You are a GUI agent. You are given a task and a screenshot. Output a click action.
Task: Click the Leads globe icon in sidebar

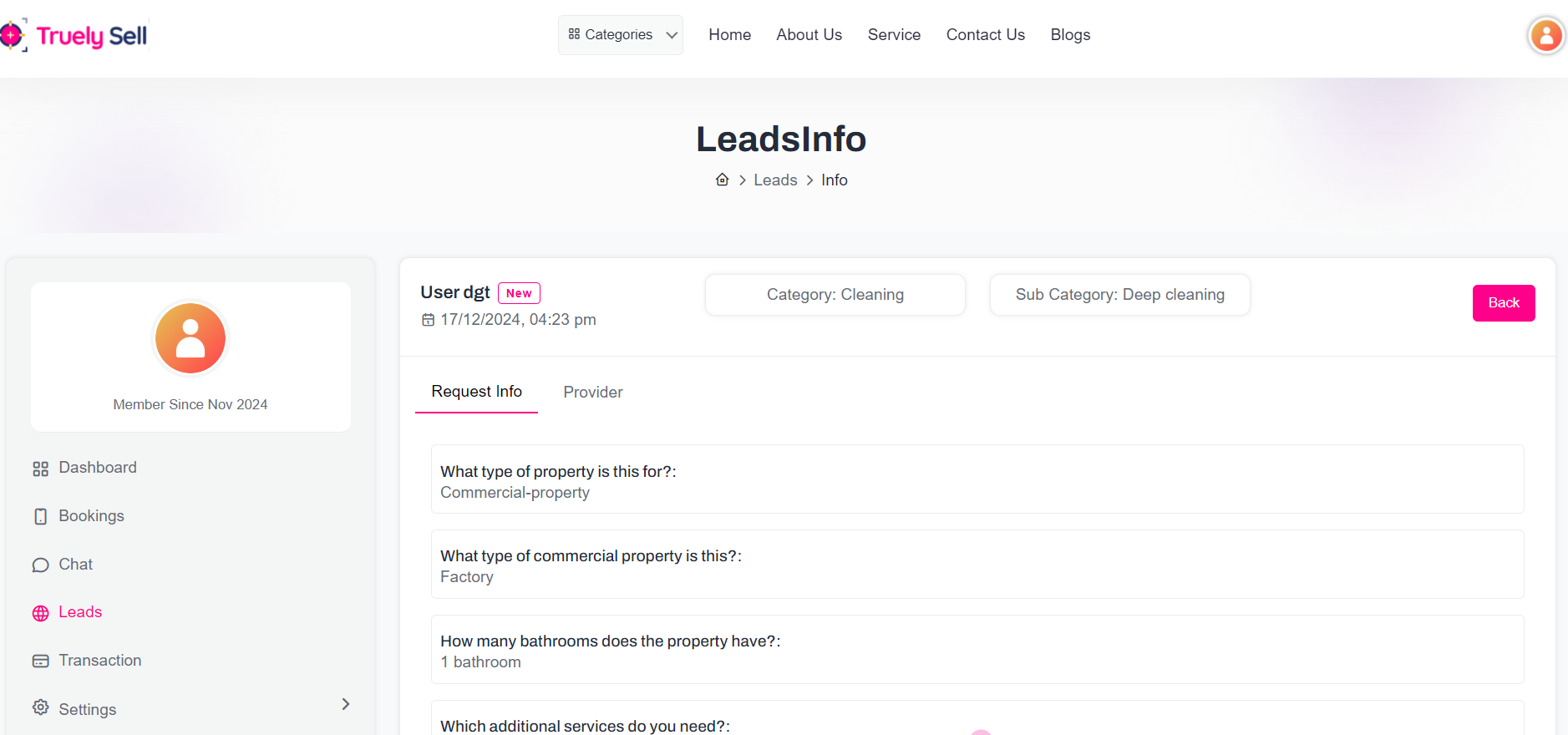40,613
